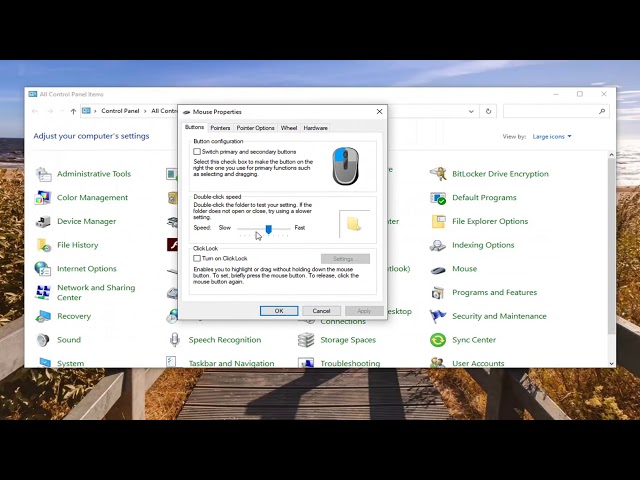Click the refresh button in address bar
This screenshot has height=480, width=640.
click(x=488, y=111)
